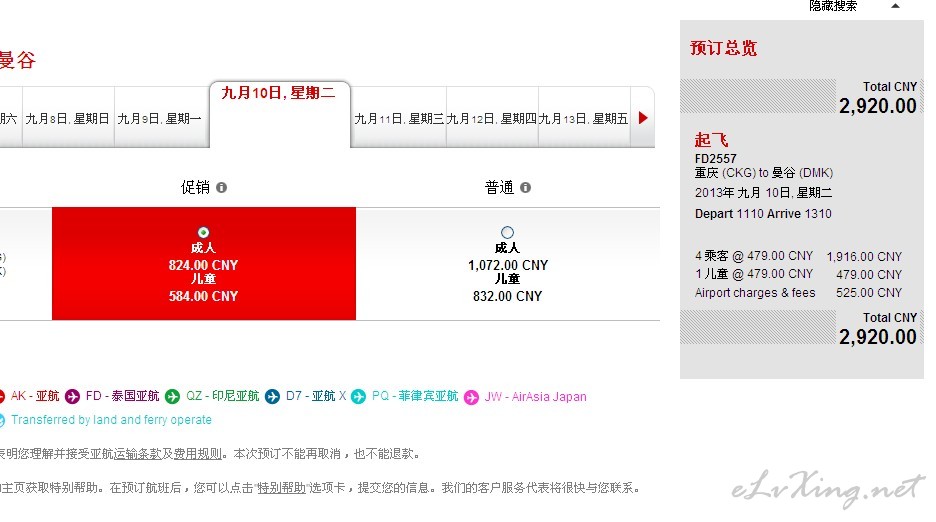Select the 普通 regular fare radio button
Screen dimensions: 936x522
point(507,232)
